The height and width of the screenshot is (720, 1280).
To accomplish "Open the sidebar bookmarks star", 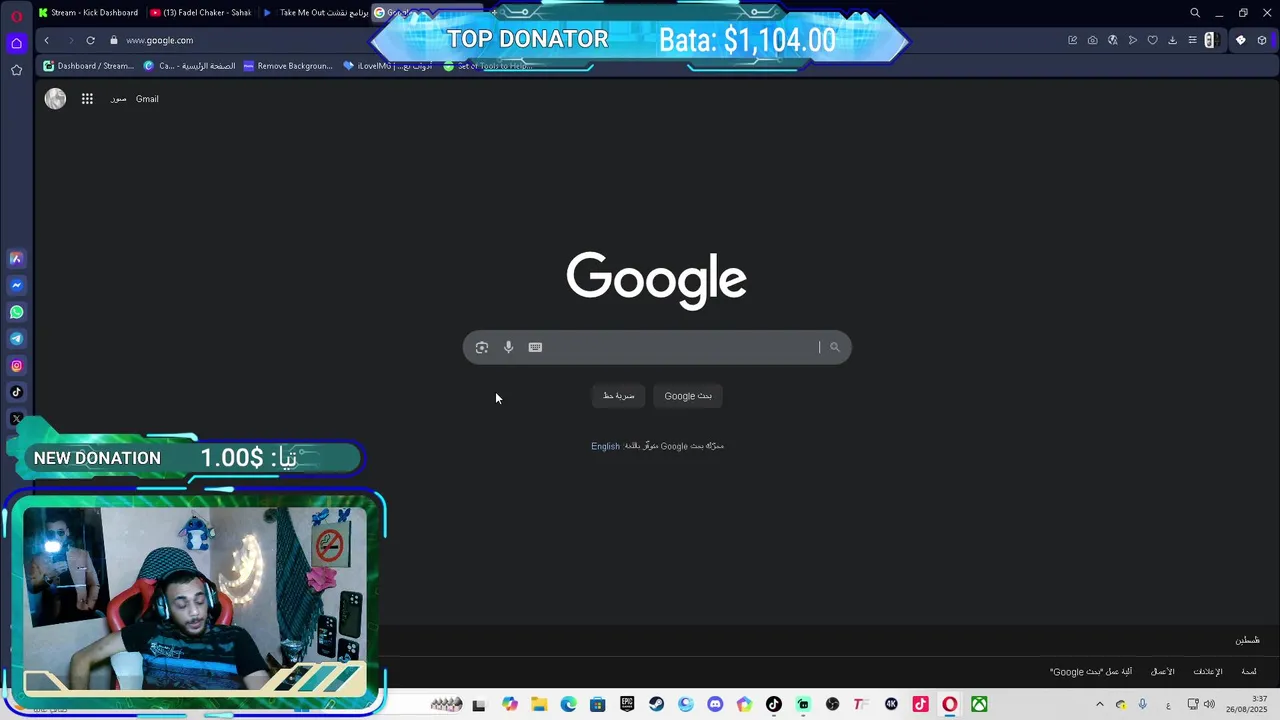I will tap(16, 70).
